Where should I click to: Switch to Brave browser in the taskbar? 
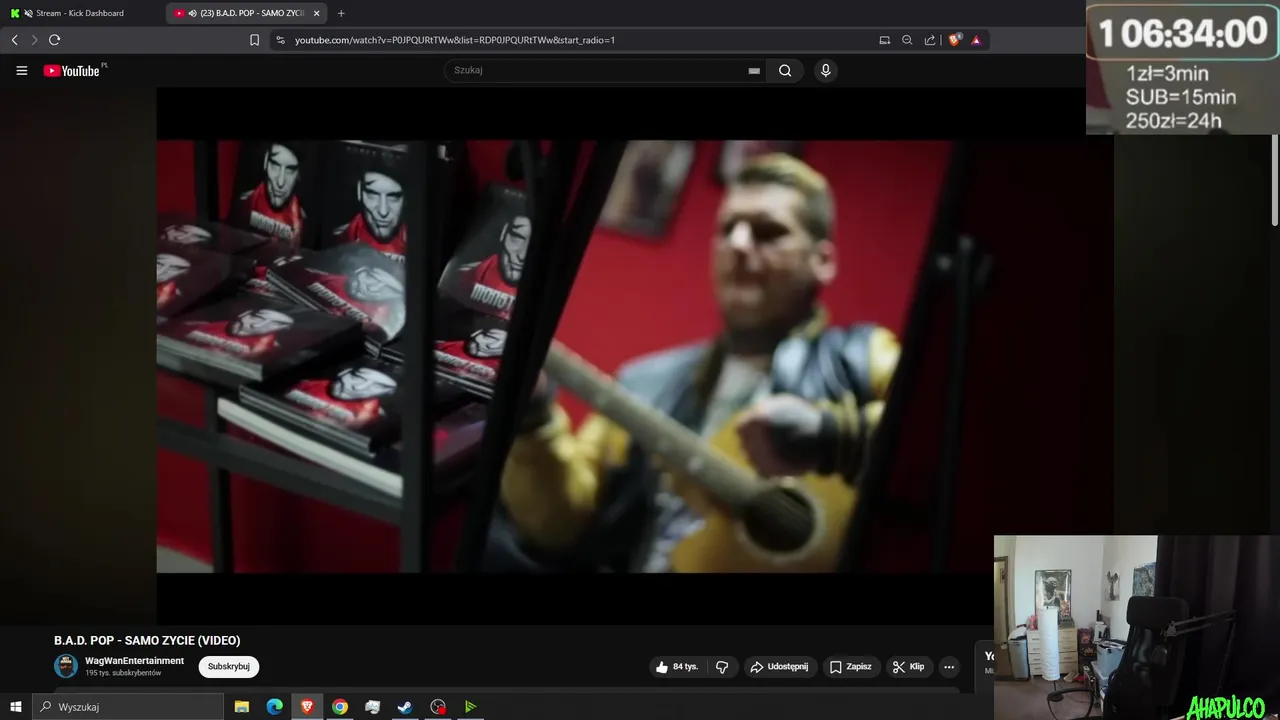307,707
